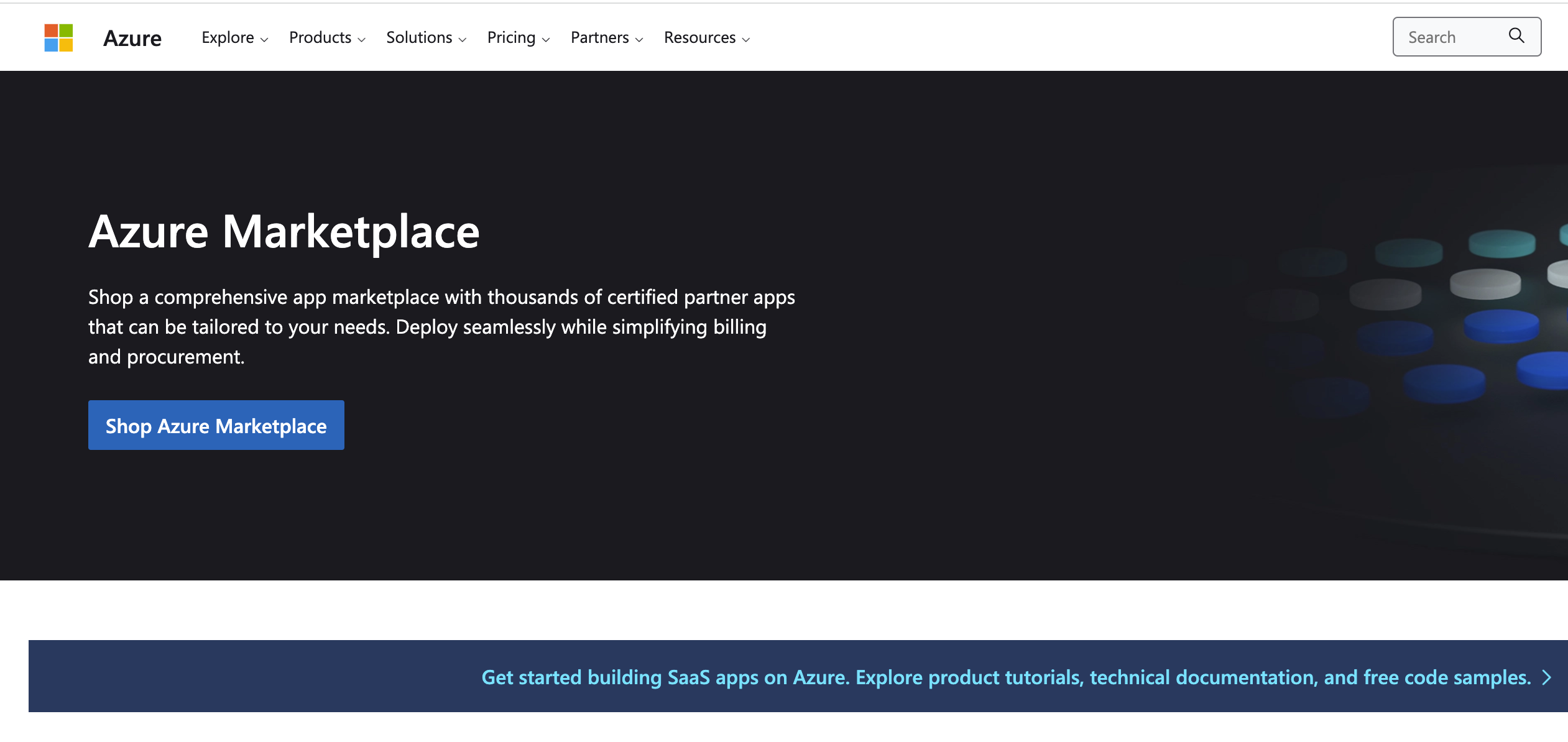Expand the Pricing menu
1568x742 pixels.
pos(519,38)
